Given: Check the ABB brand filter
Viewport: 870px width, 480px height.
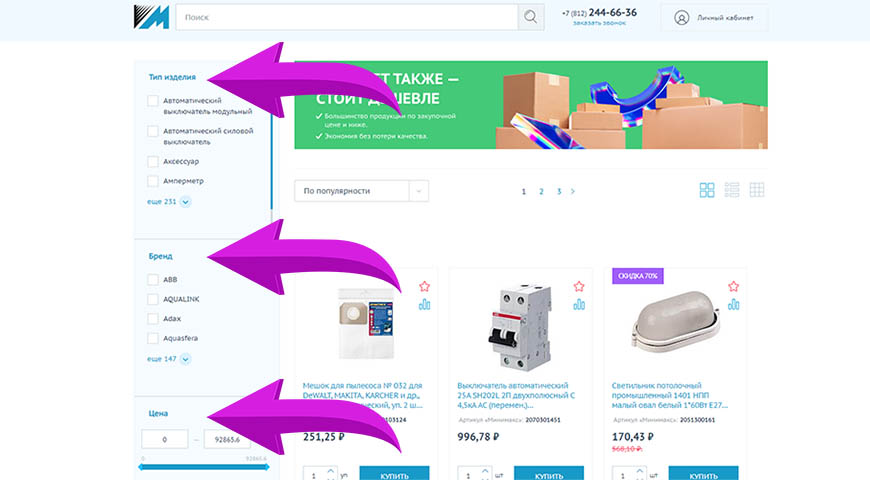Looking at the screenshot, I should 153,280.
